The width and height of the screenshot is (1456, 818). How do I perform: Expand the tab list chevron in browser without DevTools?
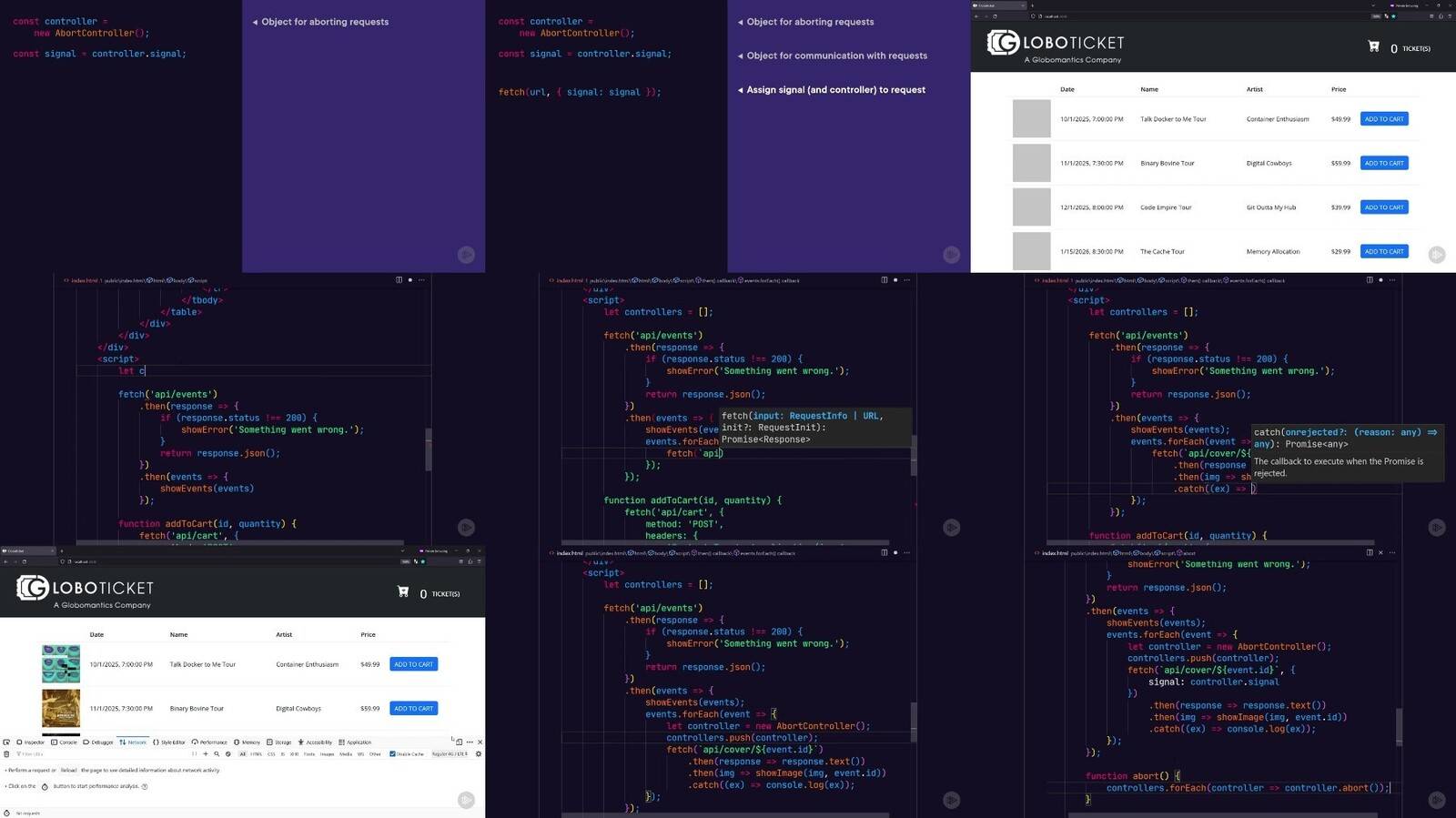1373,5
